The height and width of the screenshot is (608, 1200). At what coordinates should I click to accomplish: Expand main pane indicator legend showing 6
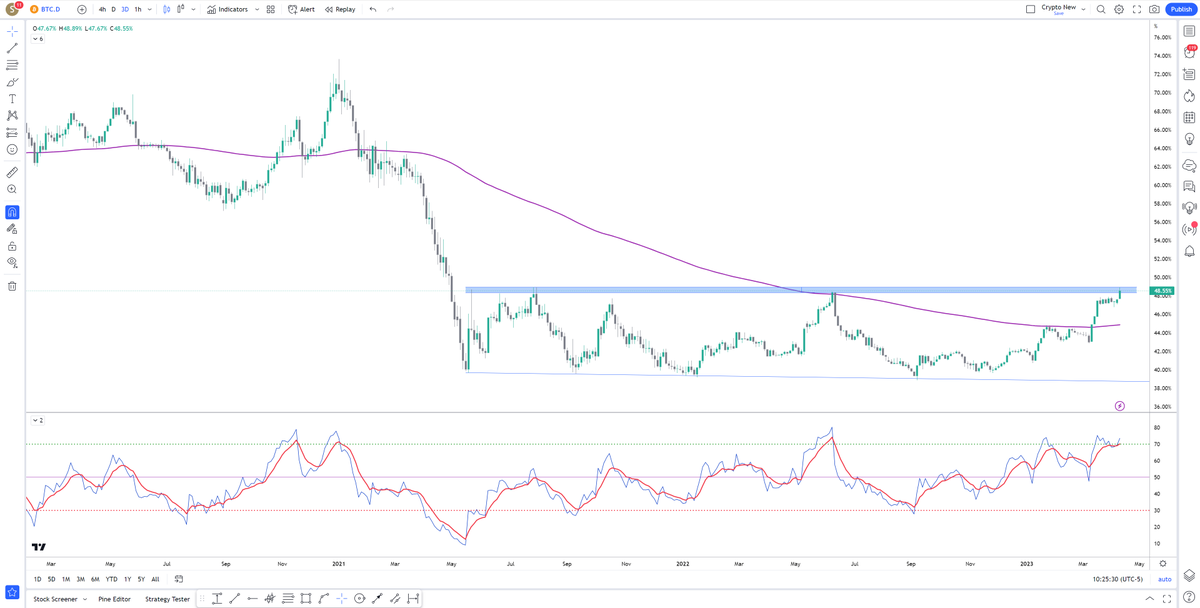(x=38, y=39)
